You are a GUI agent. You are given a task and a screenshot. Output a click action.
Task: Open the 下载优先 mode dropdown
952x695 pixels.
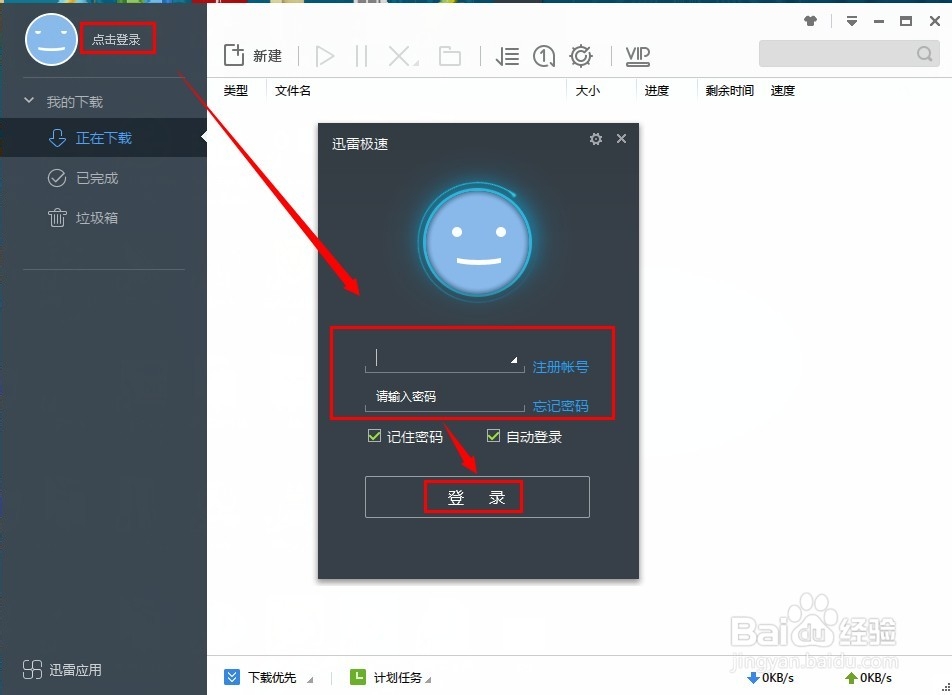(268, 677)
